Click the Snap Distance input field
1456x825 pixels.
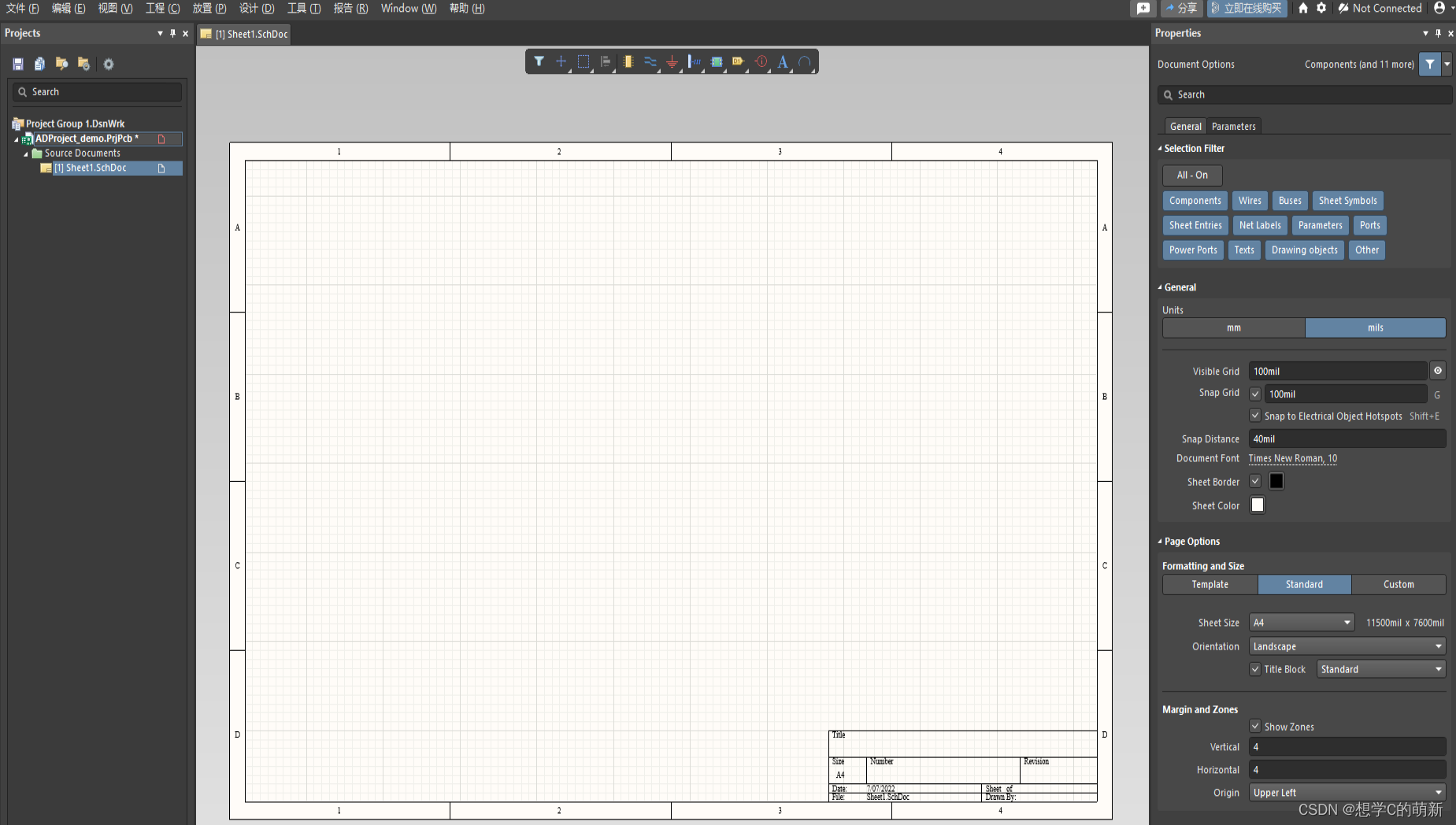tap(1347, 439)
